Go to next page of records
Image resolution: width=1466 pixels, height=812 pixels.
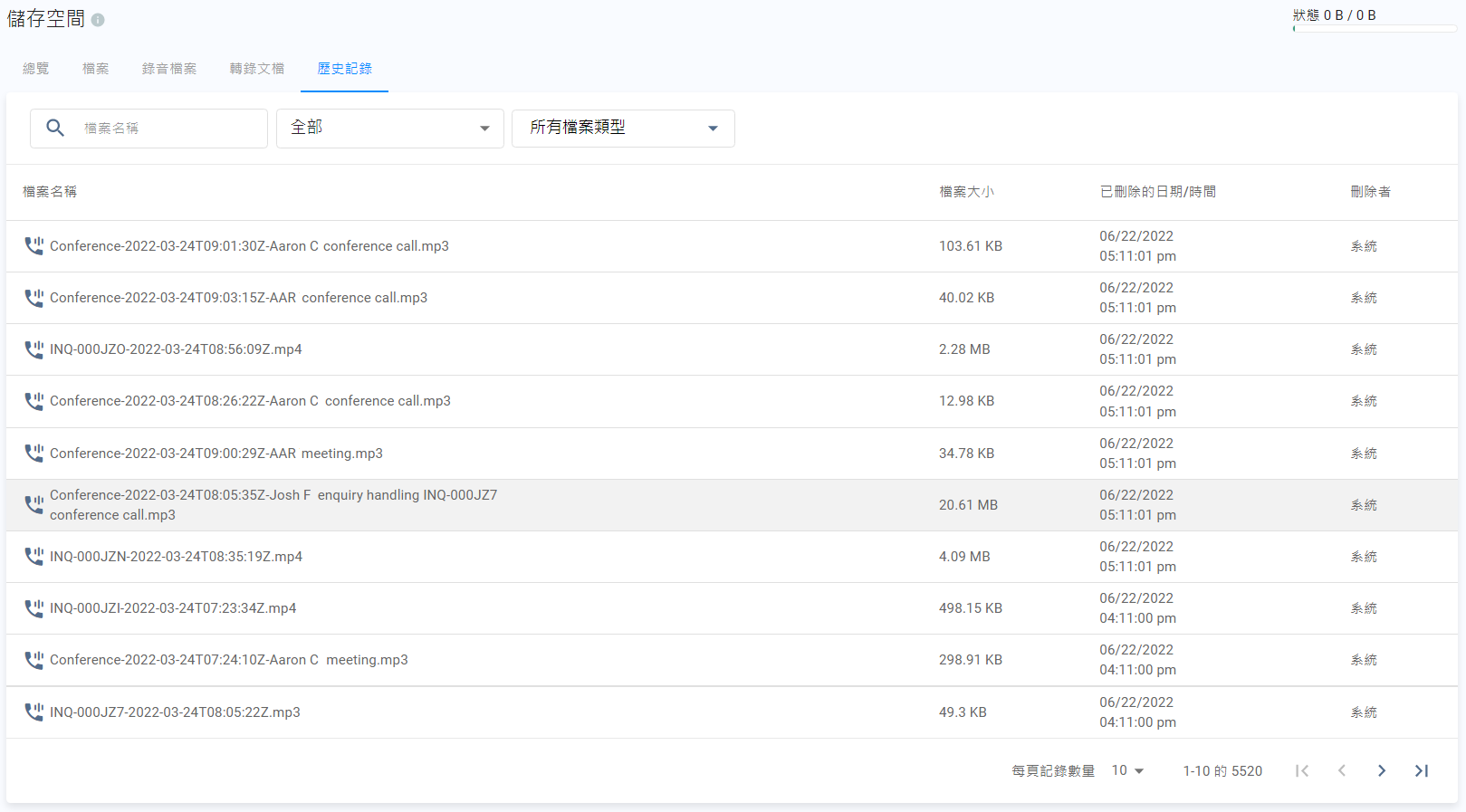click(x=1381, y=770)
